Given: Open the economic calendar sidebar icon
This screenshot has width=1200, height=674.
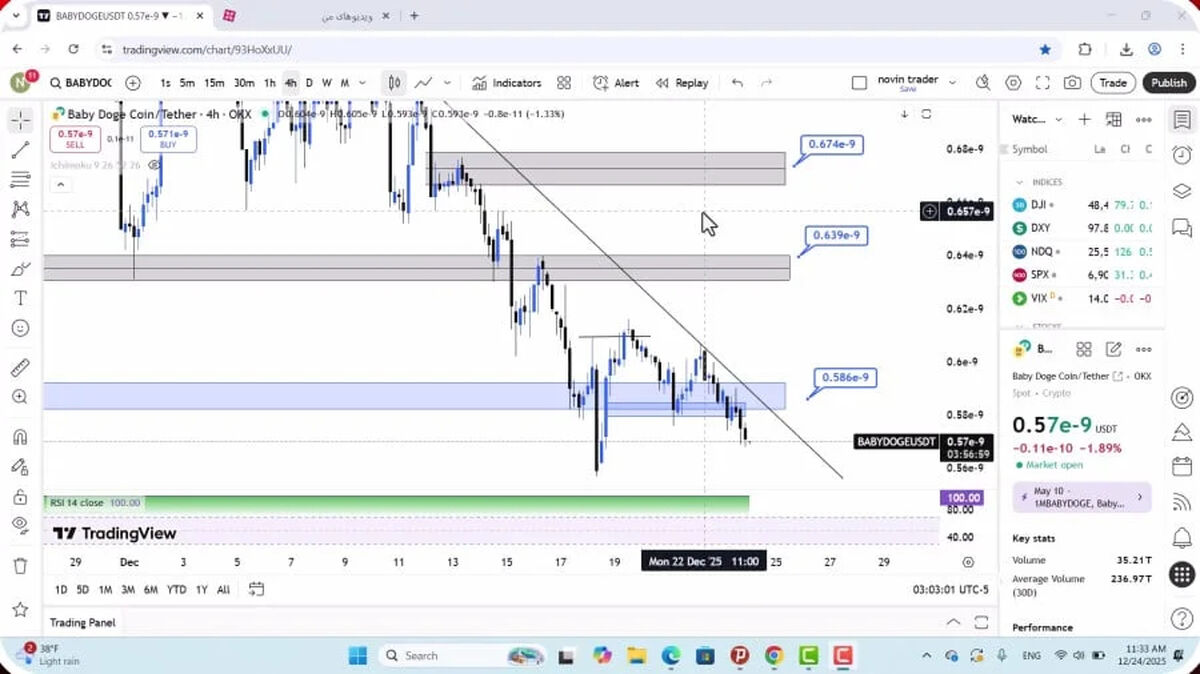Looking at the screenshot, I should 1182,467.
